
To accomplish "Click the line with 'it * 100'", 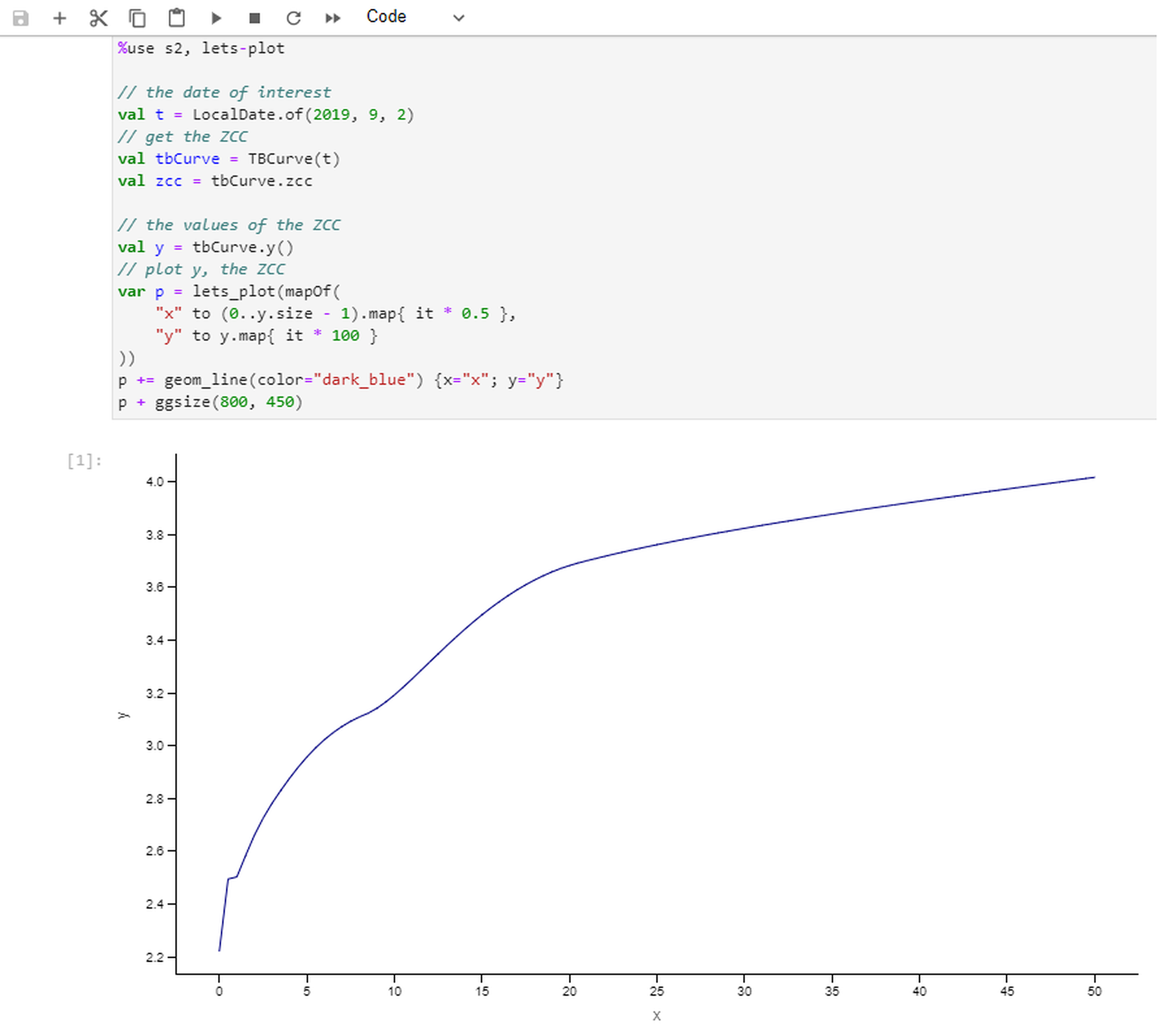I will pos(266,336).
